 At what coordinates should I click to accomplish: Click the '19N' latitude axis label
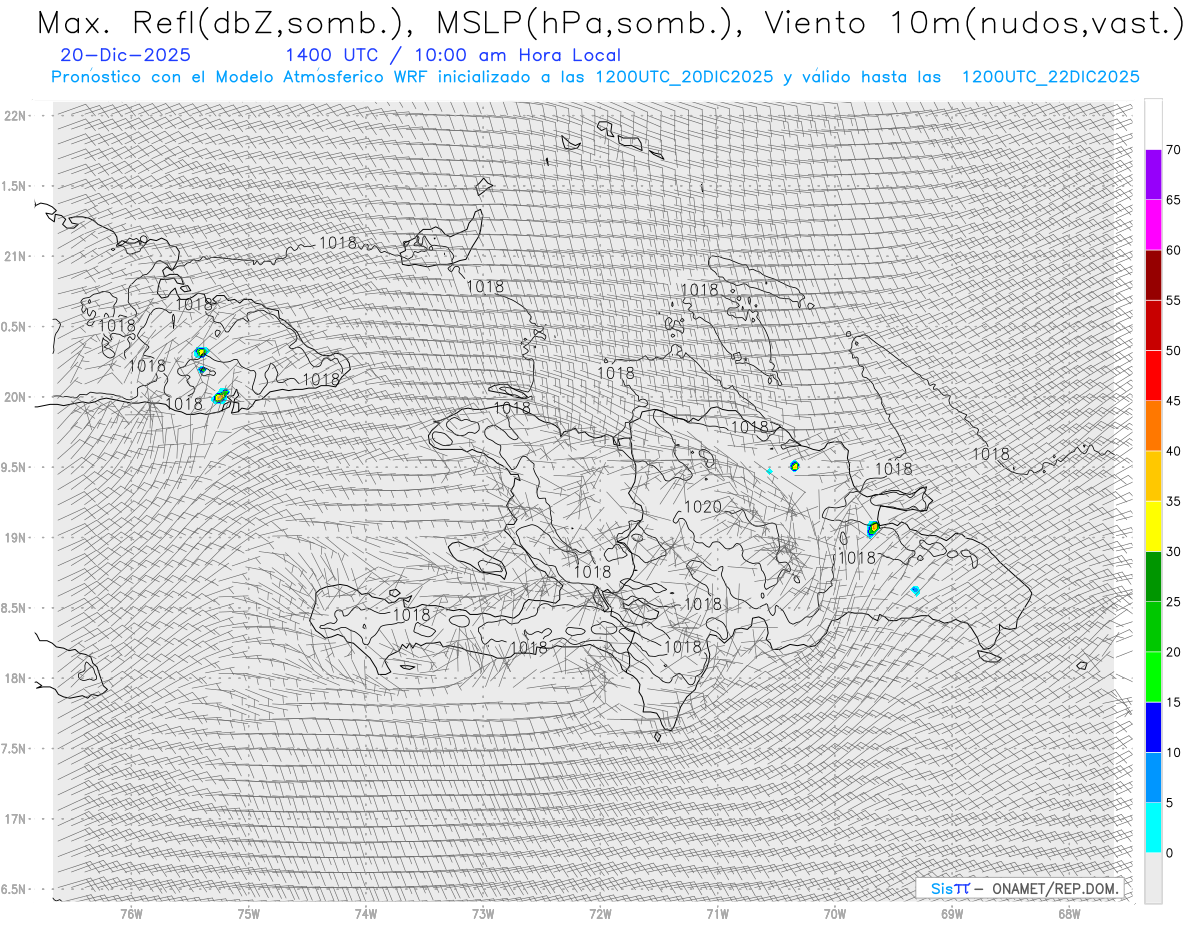15,537
